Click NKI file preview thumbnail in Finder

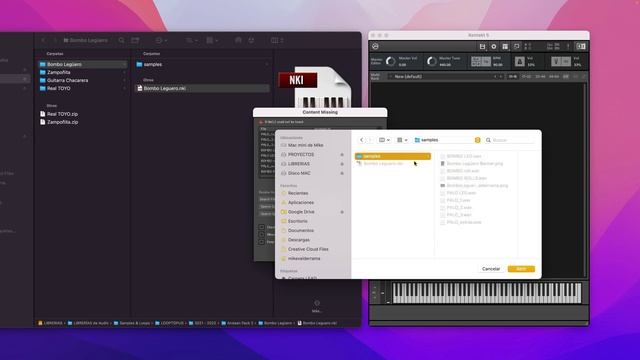coord(315,87)
